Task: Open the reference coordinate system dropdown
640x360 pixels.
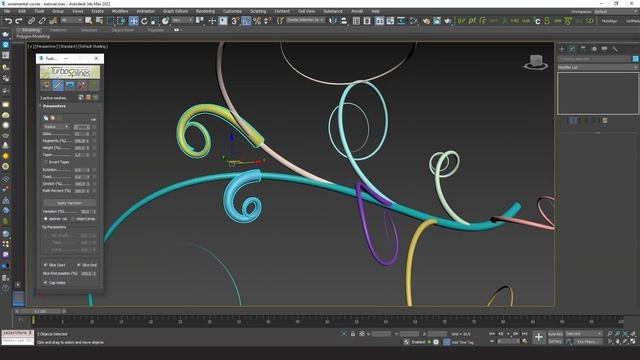Action: pos(182,20)
